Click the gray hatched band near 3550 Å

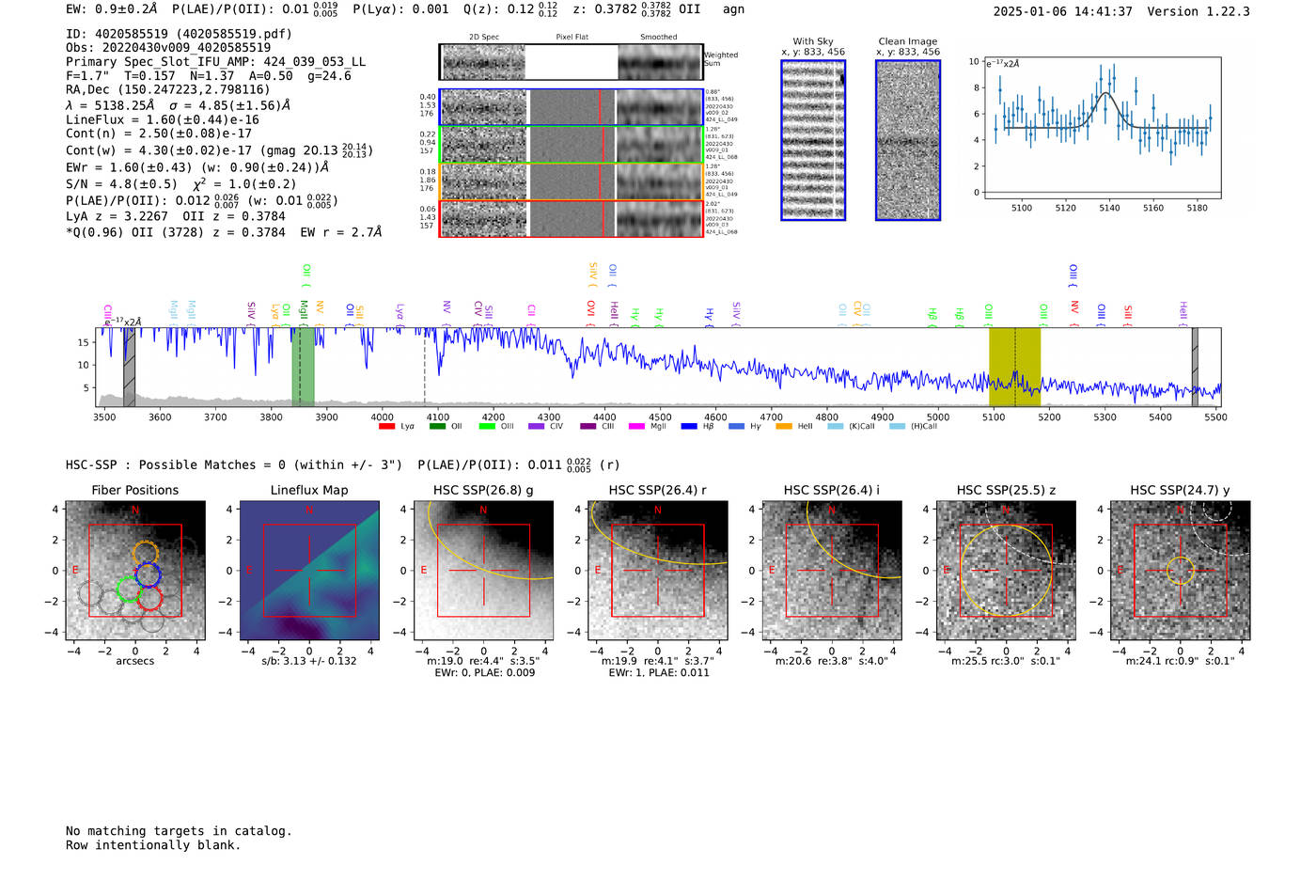pyautogui.click(x=130, y=368)
